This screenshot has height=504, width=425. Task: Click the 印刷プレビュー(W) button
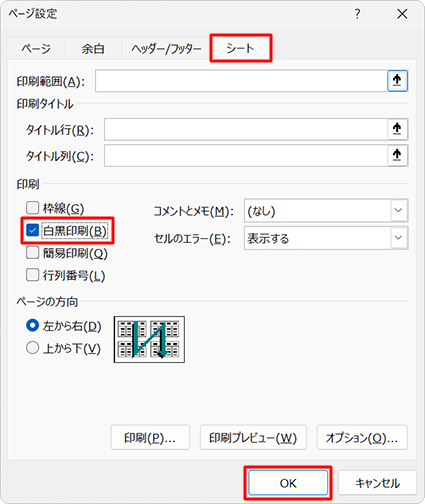(253, 437)
